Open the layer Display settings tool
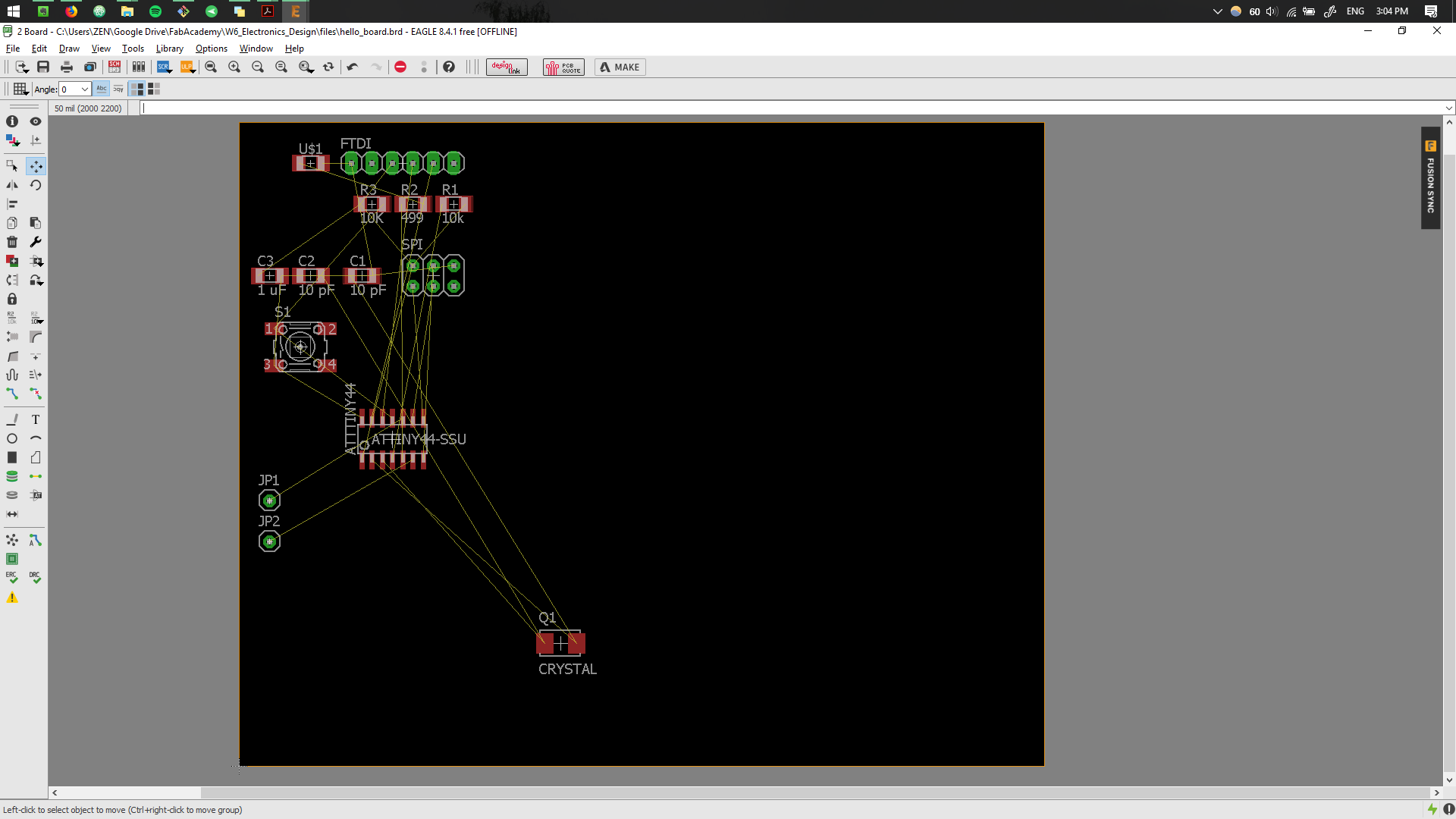The image size is (1456, 819). pos(12,140)
